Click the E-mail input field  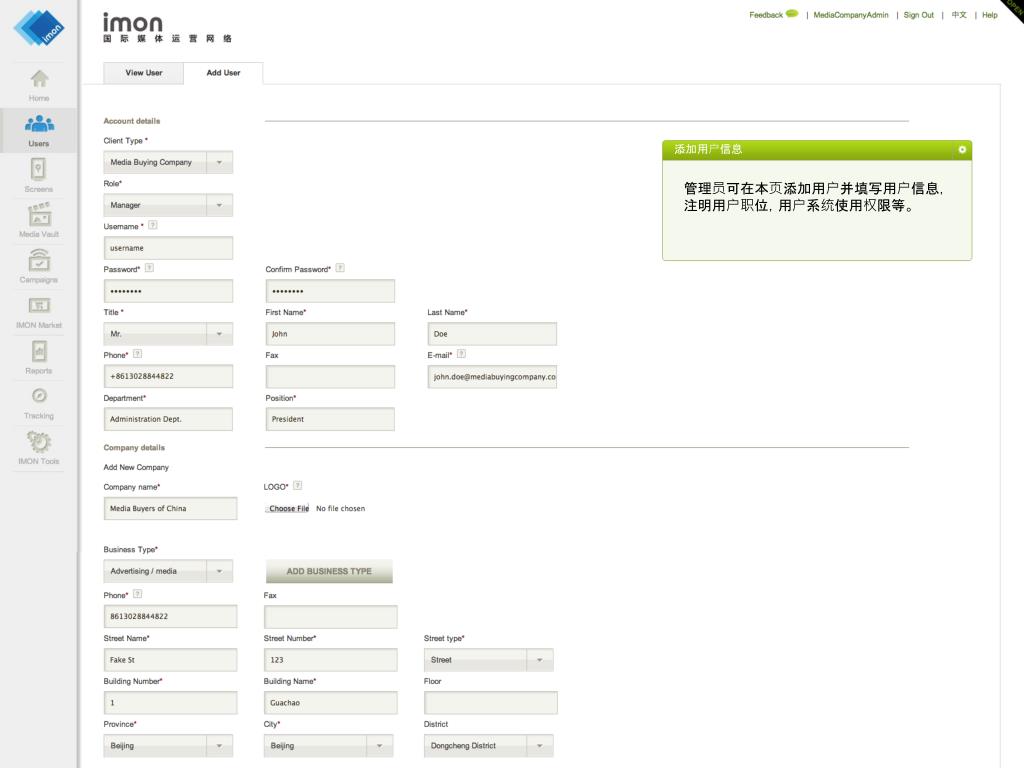(x=492, y=377)
